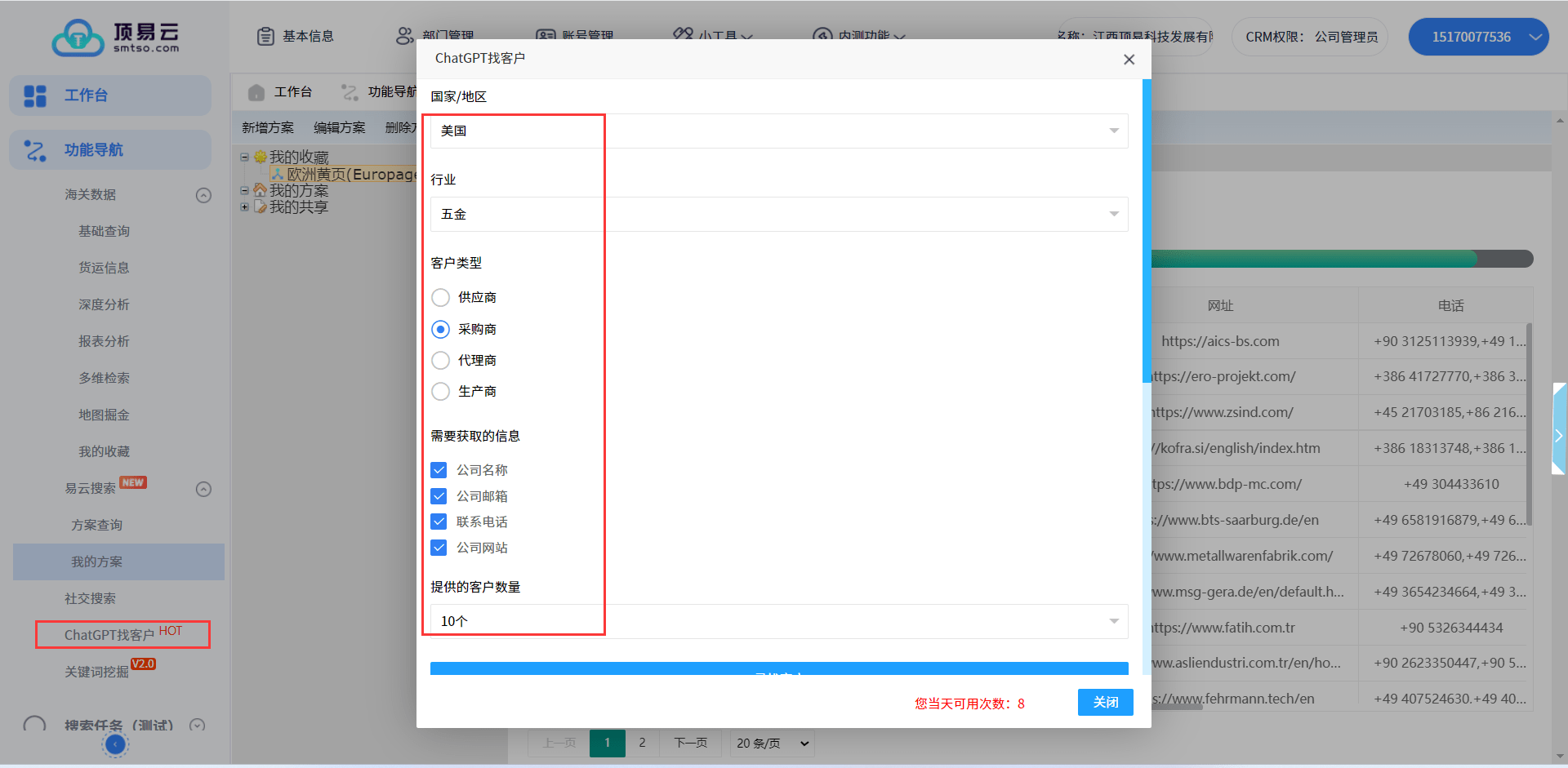Click the 工作台 grid icon in sidebar
1568x768 pixels.
point(35,95)
